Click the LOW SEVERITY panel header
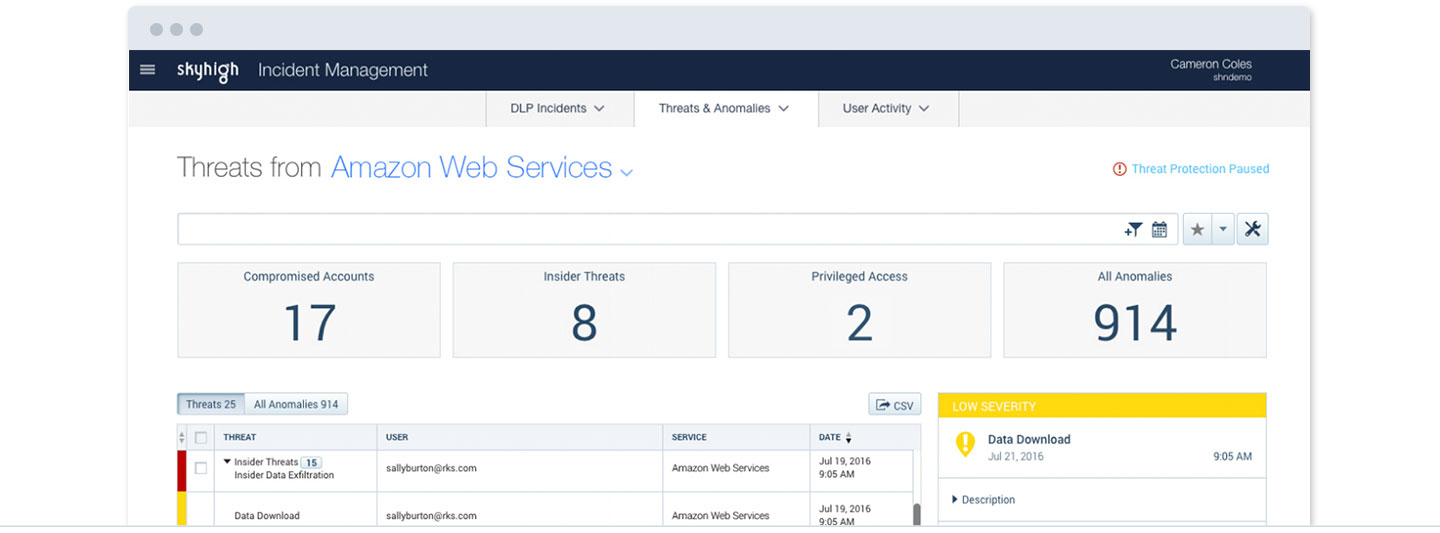1440x533 pixels. pos(1102,406)
